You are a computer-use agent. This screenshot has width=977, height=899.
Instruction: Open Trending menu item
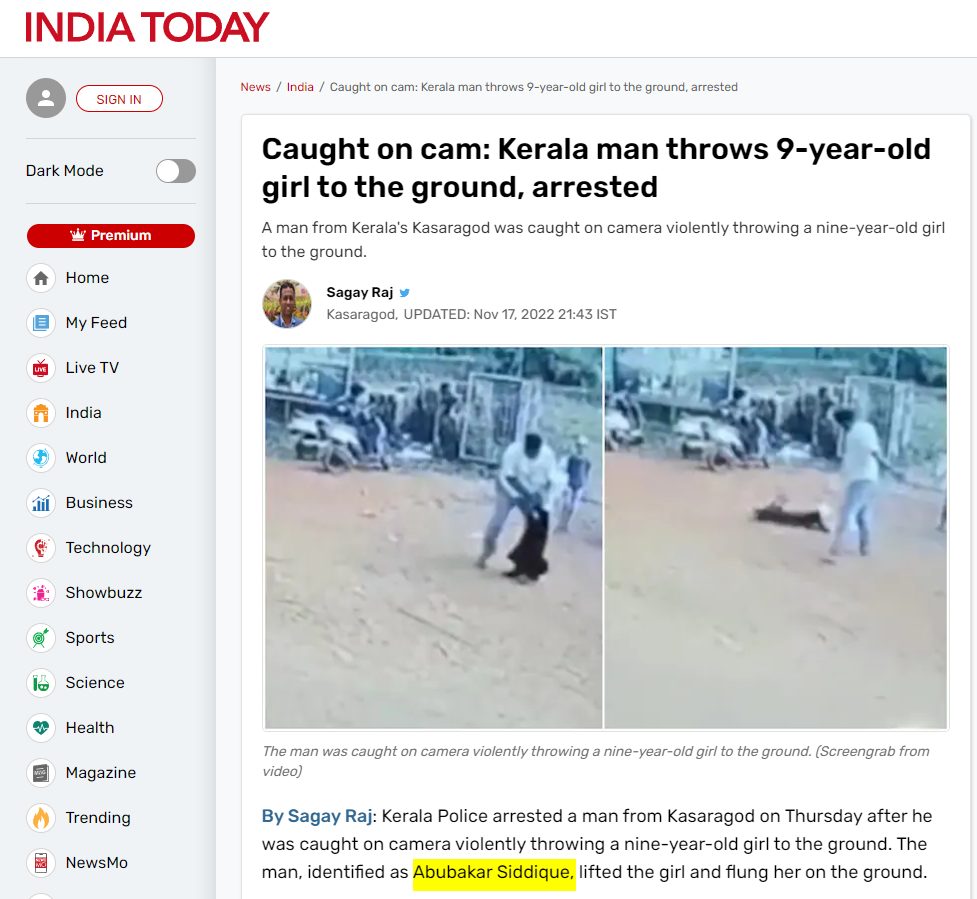pyautogui.click(x=98, y=817)
